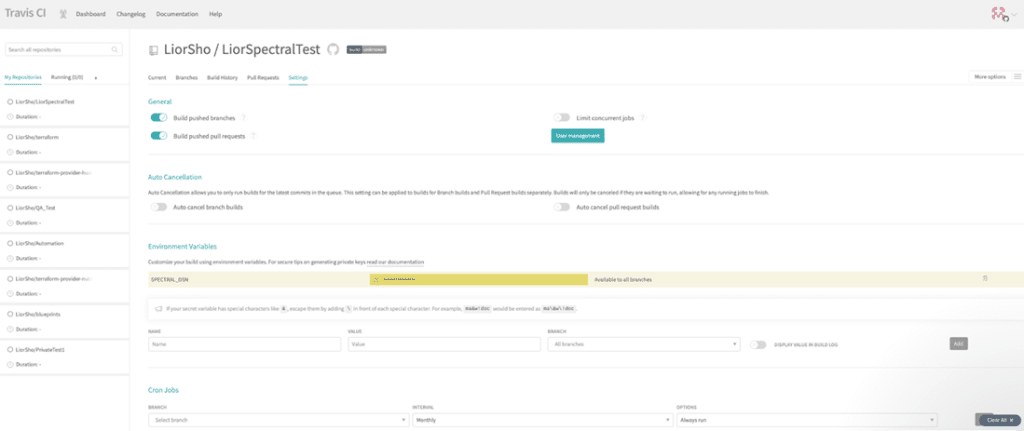1024x431 pixels.
Task: Open the Monthly interval dropdown
Action: coord(543,420)
